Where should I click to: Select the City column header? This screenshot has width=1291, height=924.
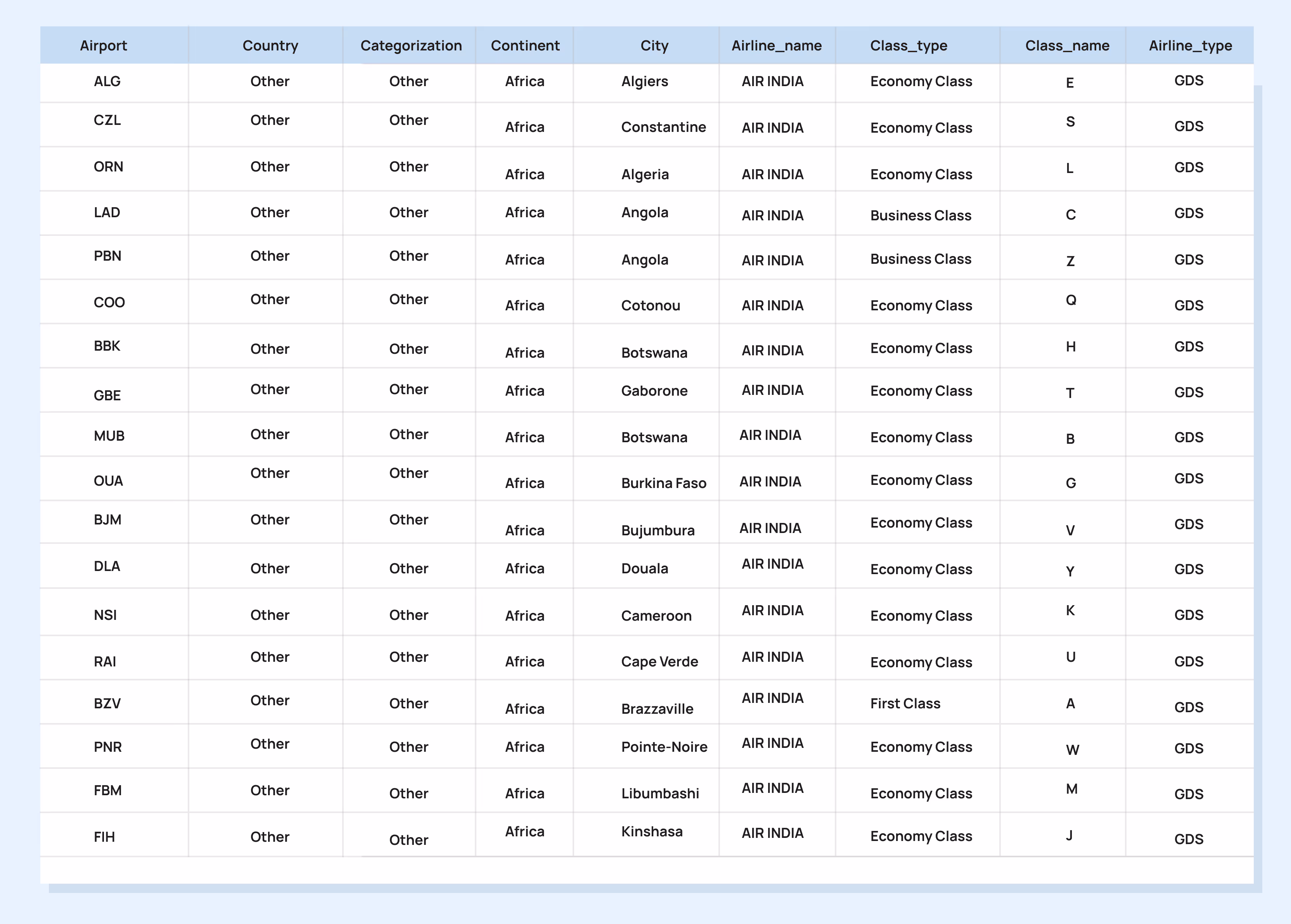click(x=654, y=45)
